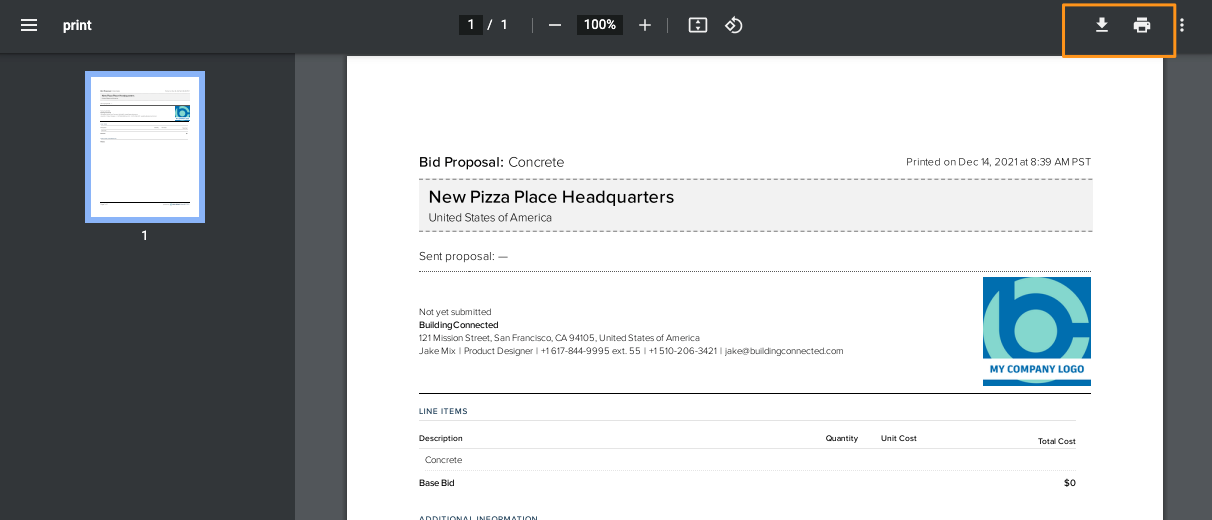Zoom out using the minus button
1212x520 pixels.
(555, 25)
